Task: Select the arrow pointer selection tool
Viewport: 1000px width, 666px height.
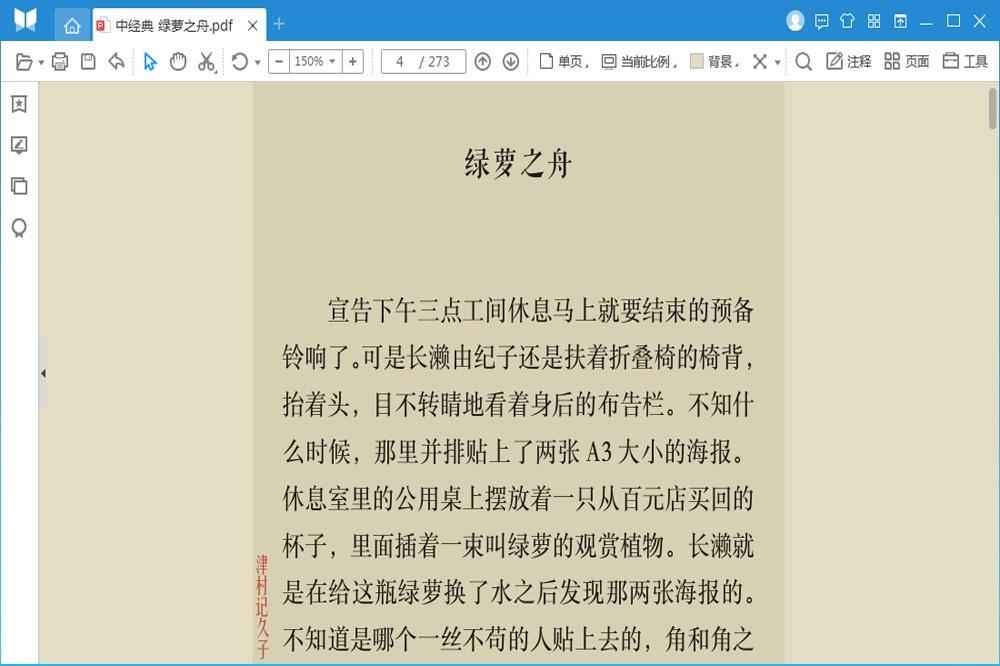Action: tap(150, 62)
